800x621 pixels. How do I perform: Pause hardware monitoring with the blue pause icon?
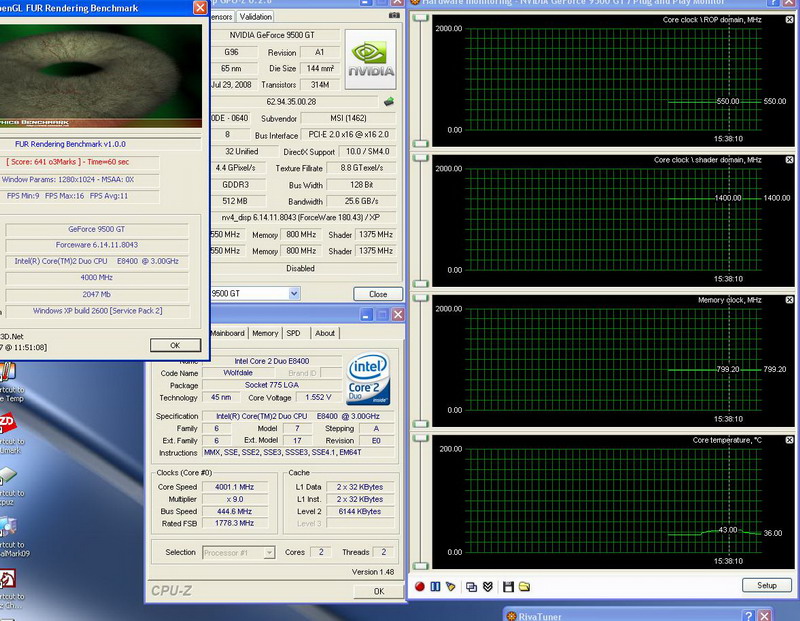[x=435, y=586]
